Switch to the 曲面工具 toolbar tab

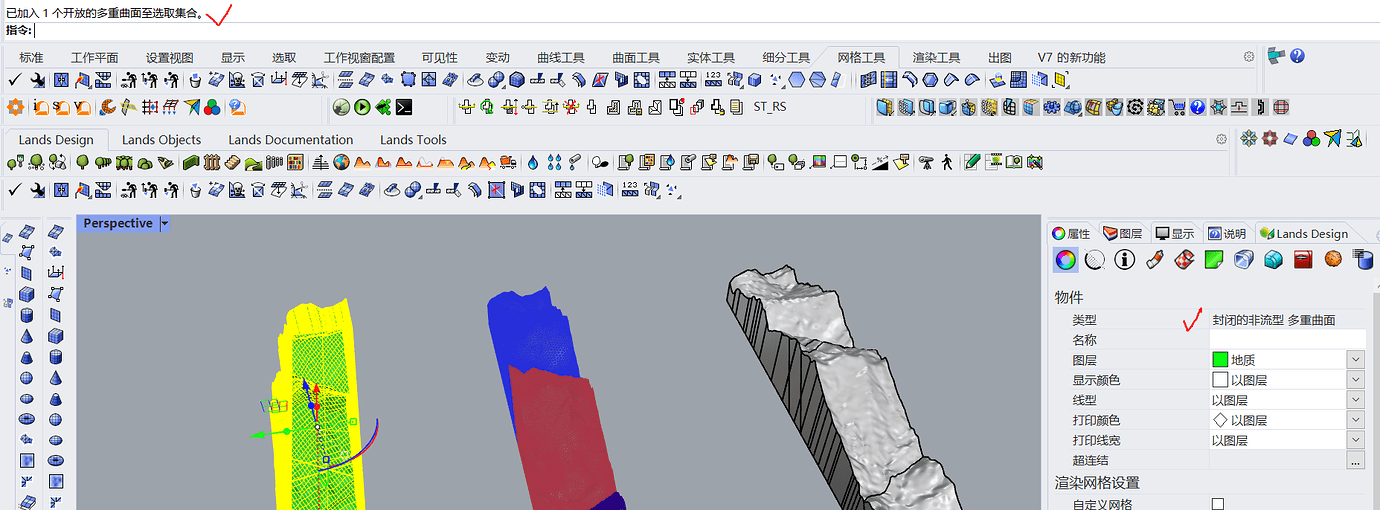pyautogui.click(x=636, y=57)
